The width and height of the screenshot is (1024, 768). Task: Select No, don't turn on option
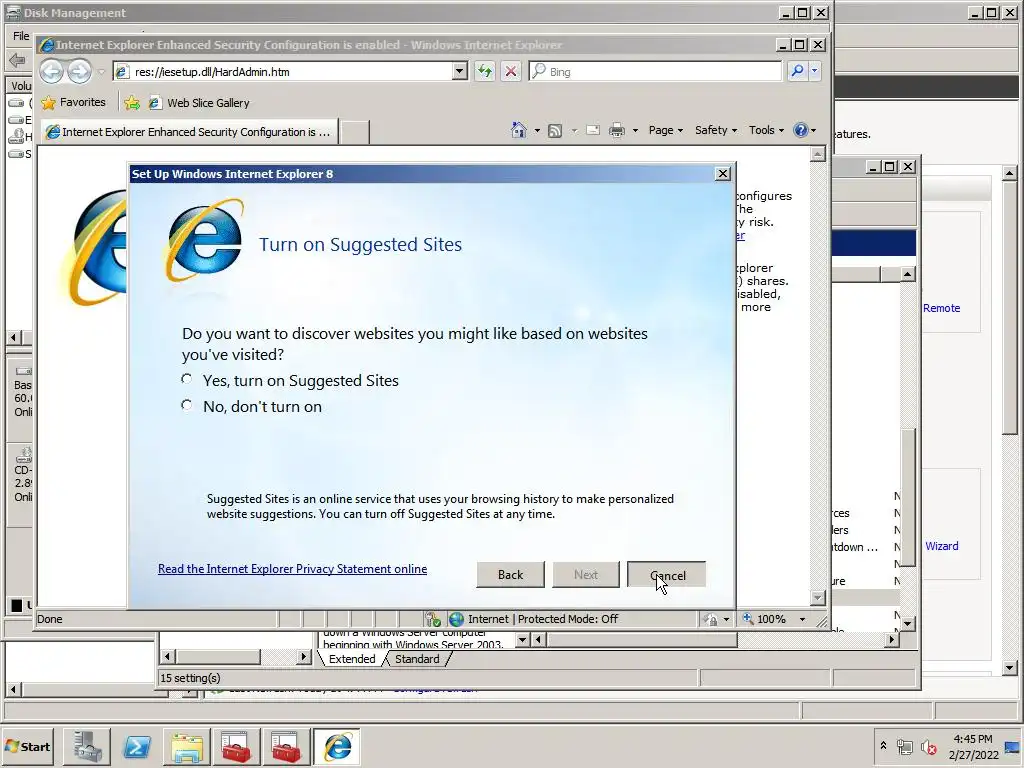pyautogui.click(x=187, y=406)
